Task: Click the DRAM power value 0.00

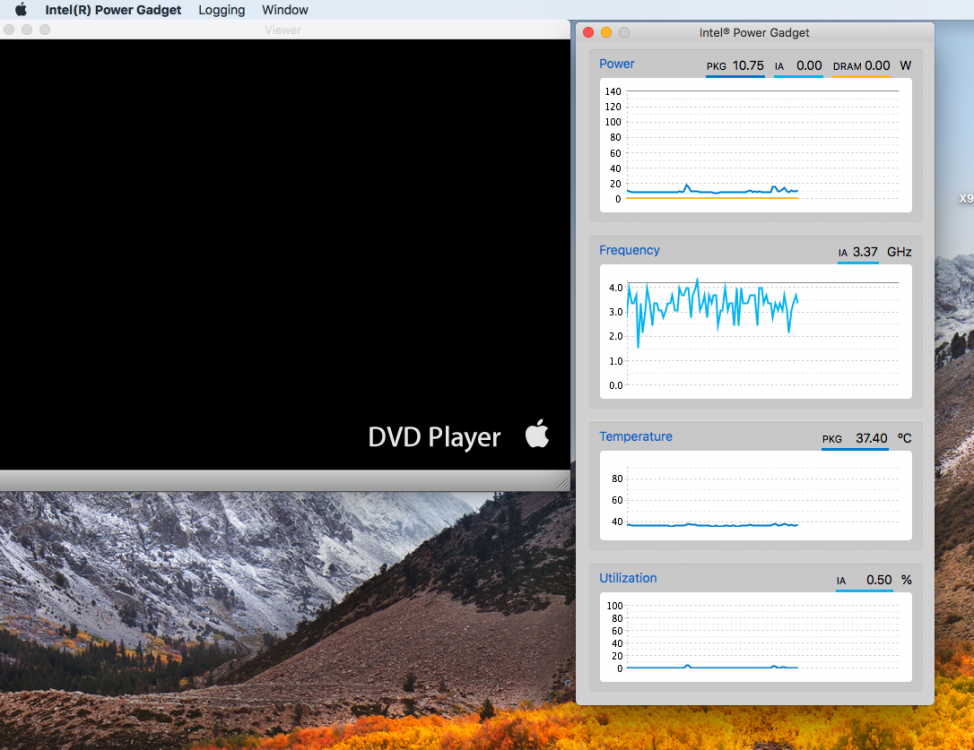Action: tap(877, 65)
